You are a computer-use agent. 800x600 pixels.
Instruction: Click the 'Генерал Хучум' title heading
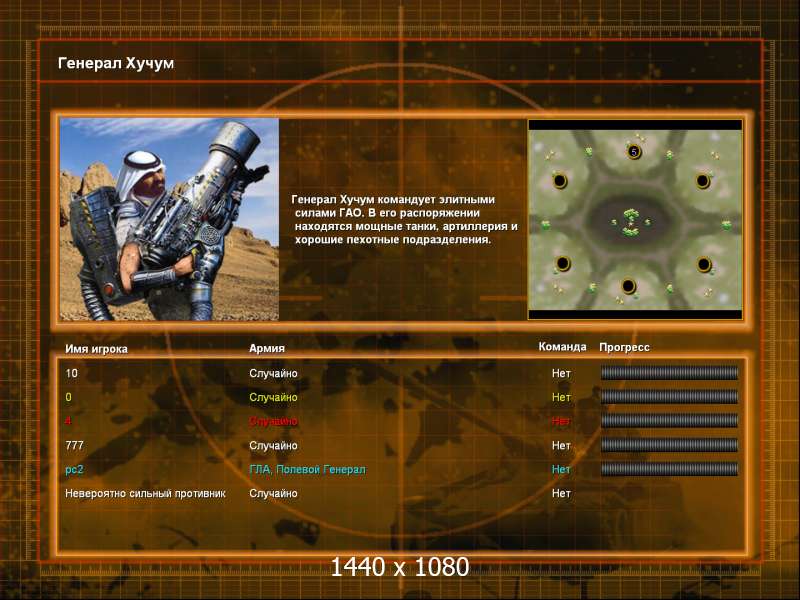coord(116,63)
